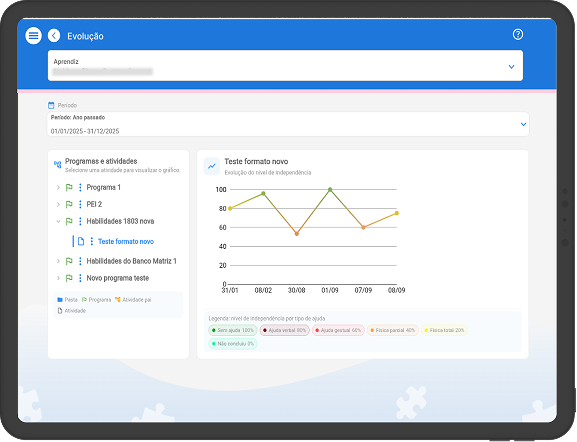Screen dimensions: 577x442
Task: Go back using the arrow icon
Action: pos(54,36)
